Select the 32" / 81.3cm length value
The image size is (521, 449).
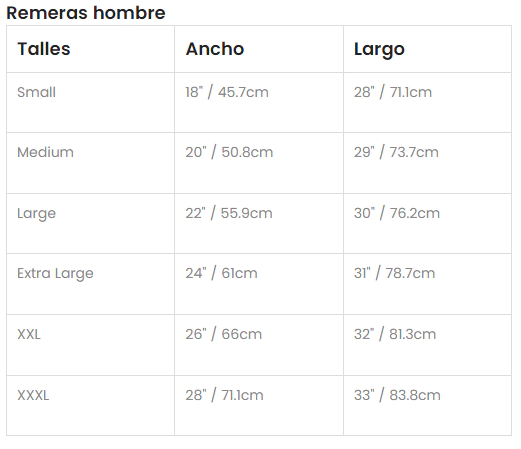395,334
